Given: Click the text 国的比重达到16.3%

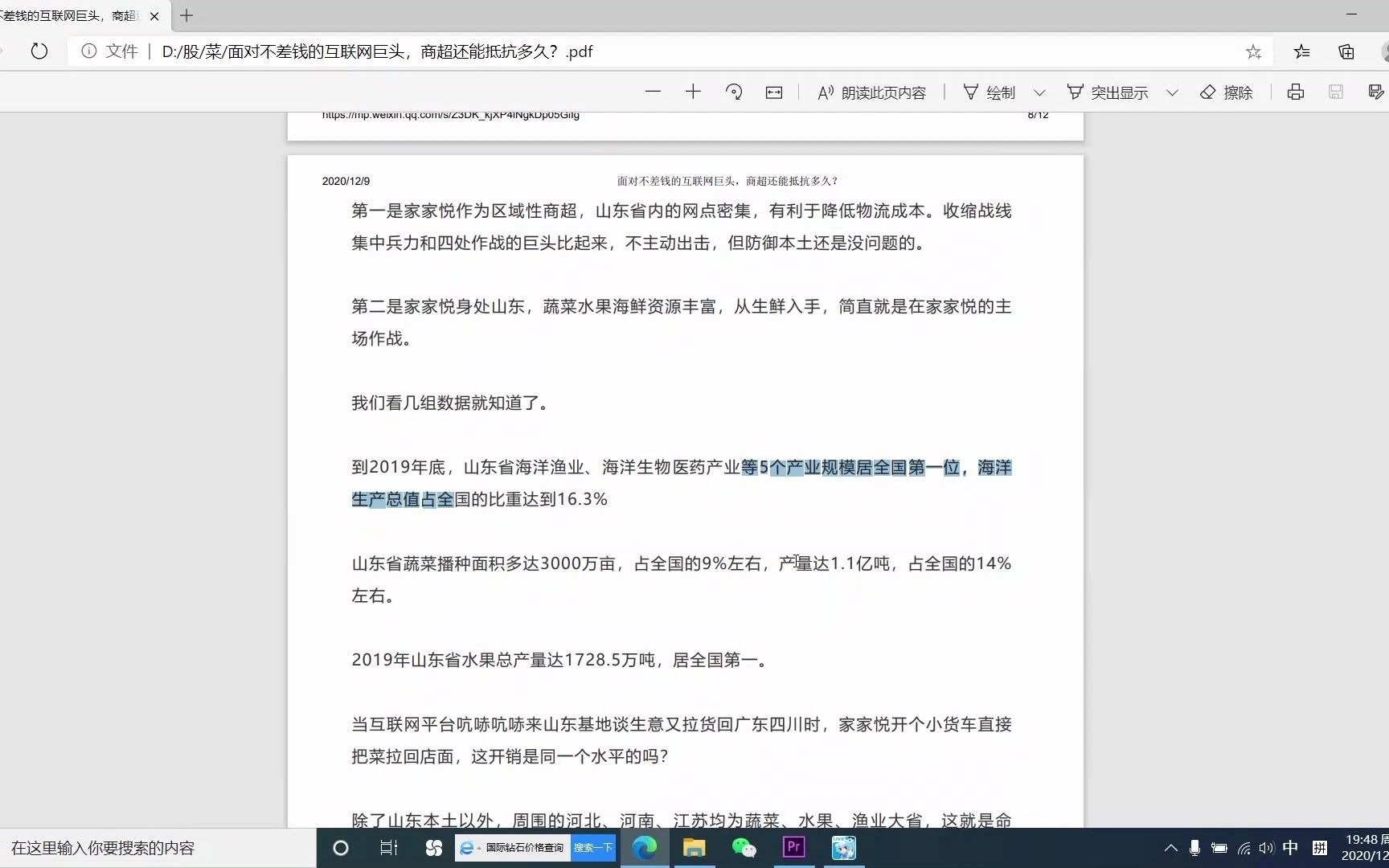Looking at the screenshot, I should pos(531,499).
